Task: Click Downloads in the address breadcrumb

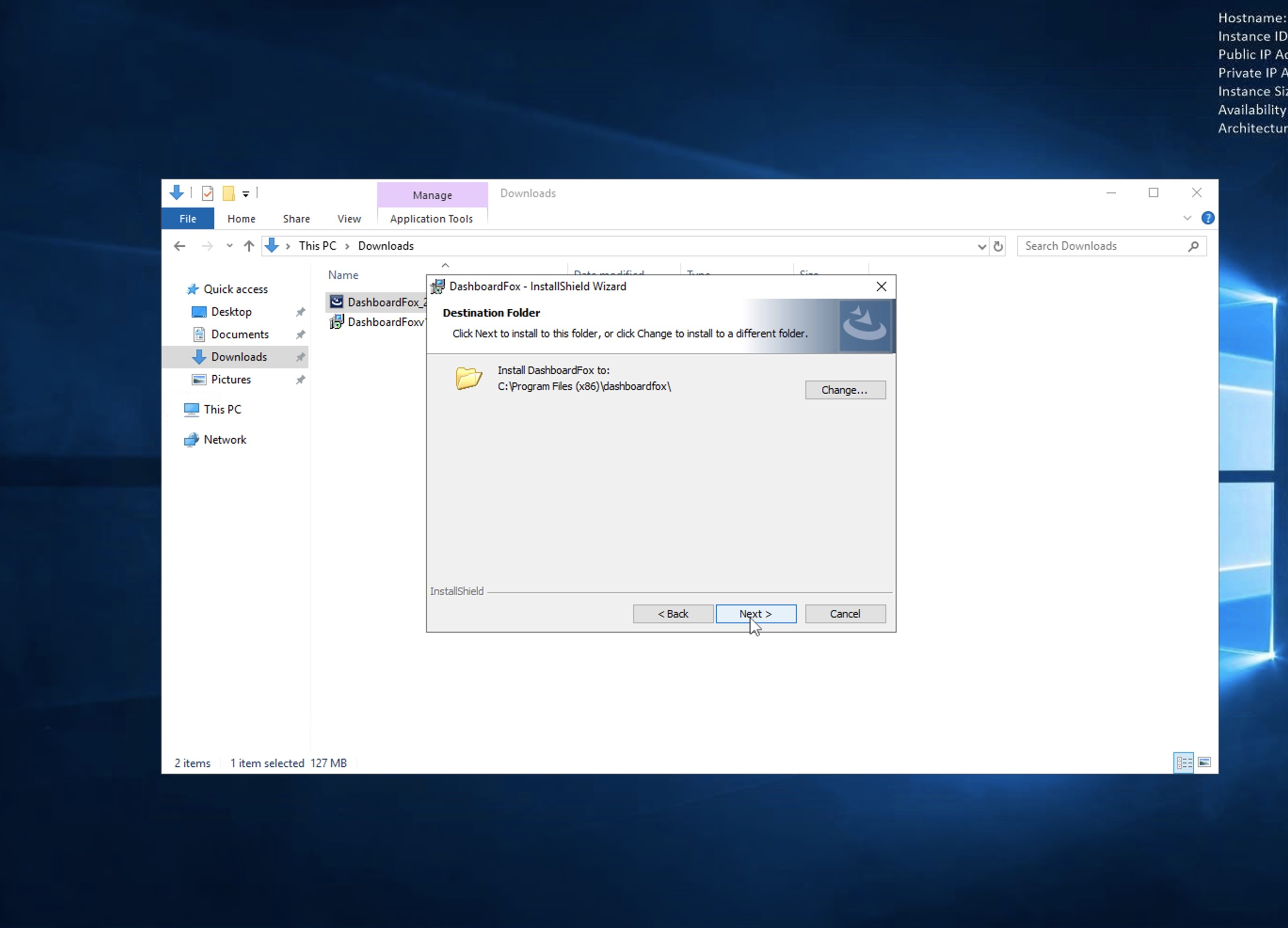Action: pyautogui.click(x=385, y=246)
